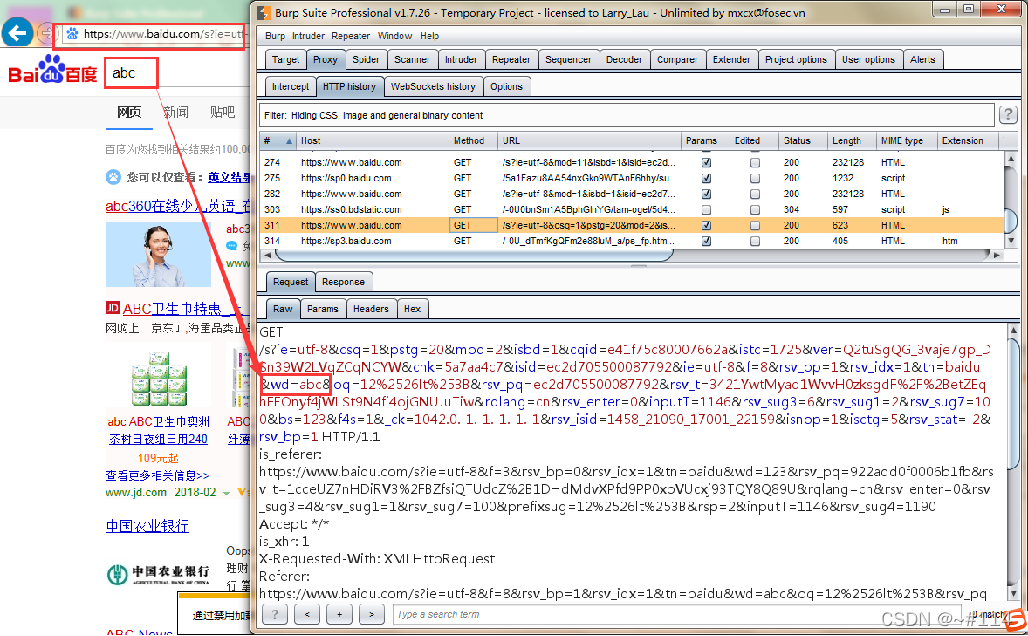
Task: Click the 中国农业银行 result link
Action: point(148,526)
